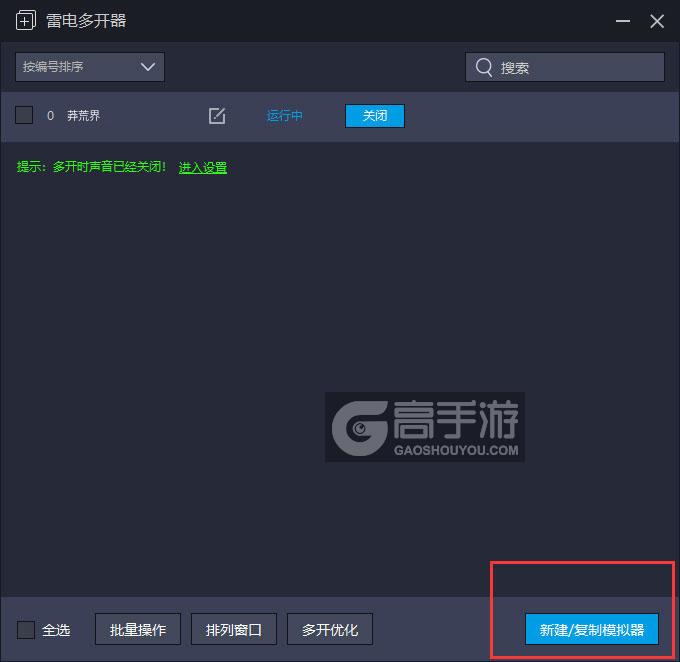Tick the checkbox for emulator 0 莽荒界
This screenshot has width=680, height=662.
pos(24,115)
